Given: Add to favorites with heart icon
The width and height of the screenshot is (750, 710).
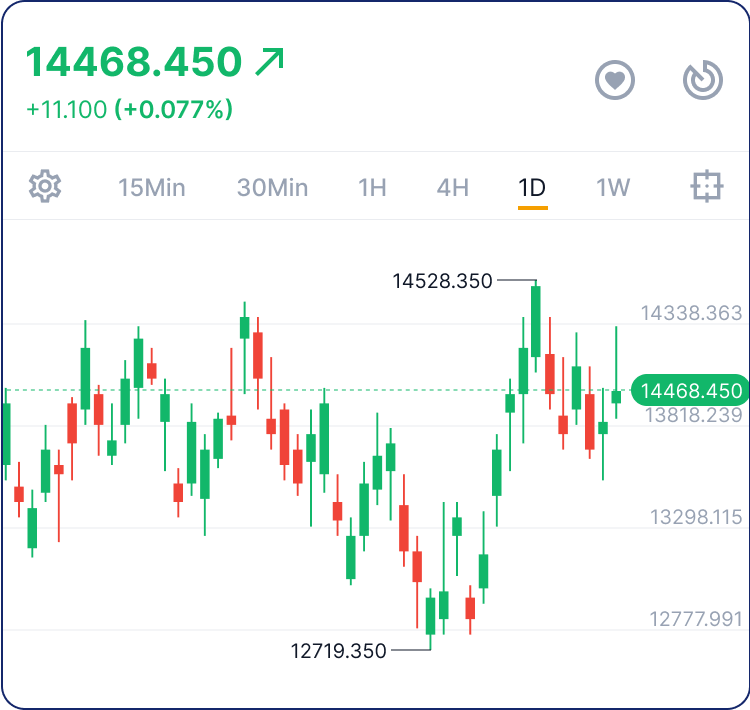Looking at the screenshot, I should [615, 80].
